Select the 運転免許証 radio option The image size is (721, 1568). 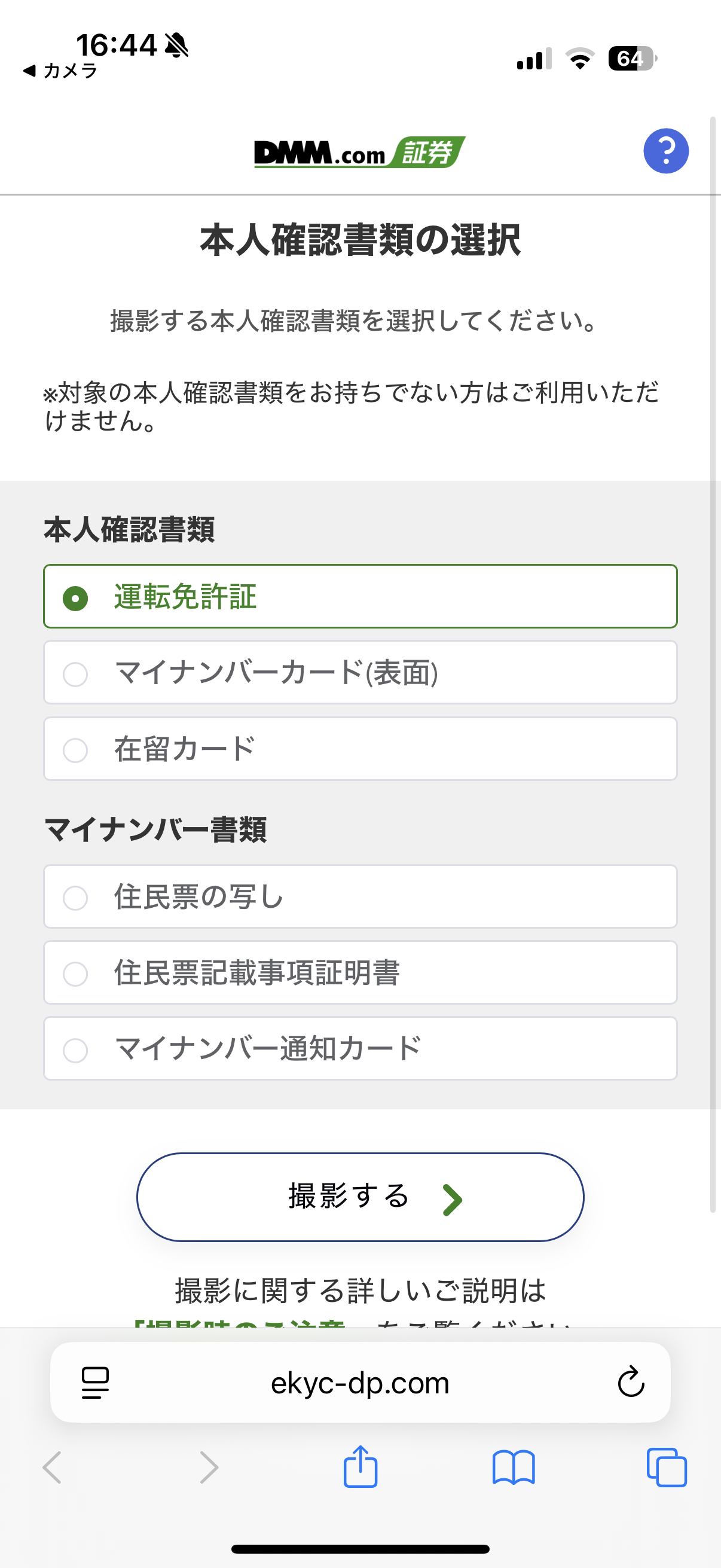pos(75,598)
